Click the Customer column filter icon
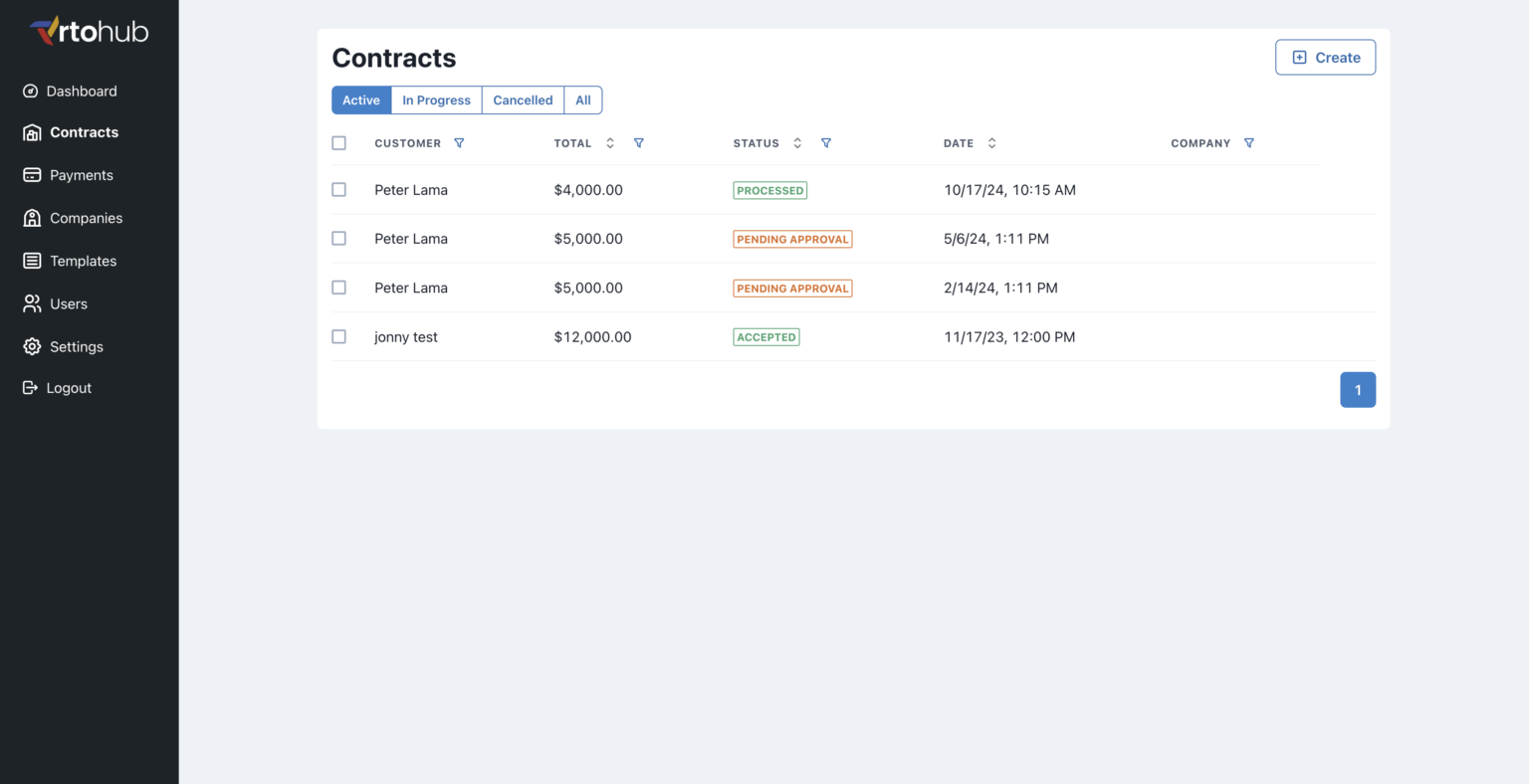The height and width of the screenshot is (784, 1529). point(459,143)
